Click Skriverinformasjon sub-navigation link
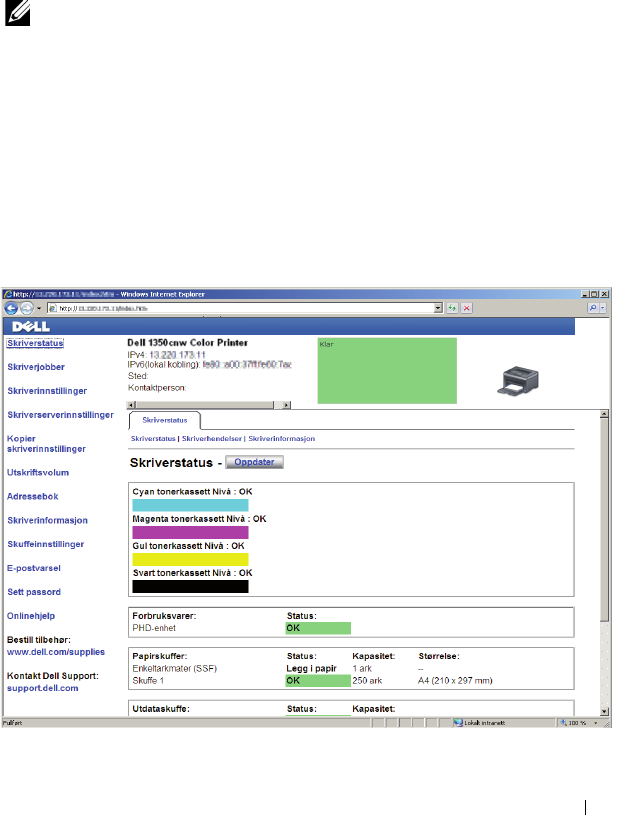Screen dimensions: 642x815 coord(281,439)
